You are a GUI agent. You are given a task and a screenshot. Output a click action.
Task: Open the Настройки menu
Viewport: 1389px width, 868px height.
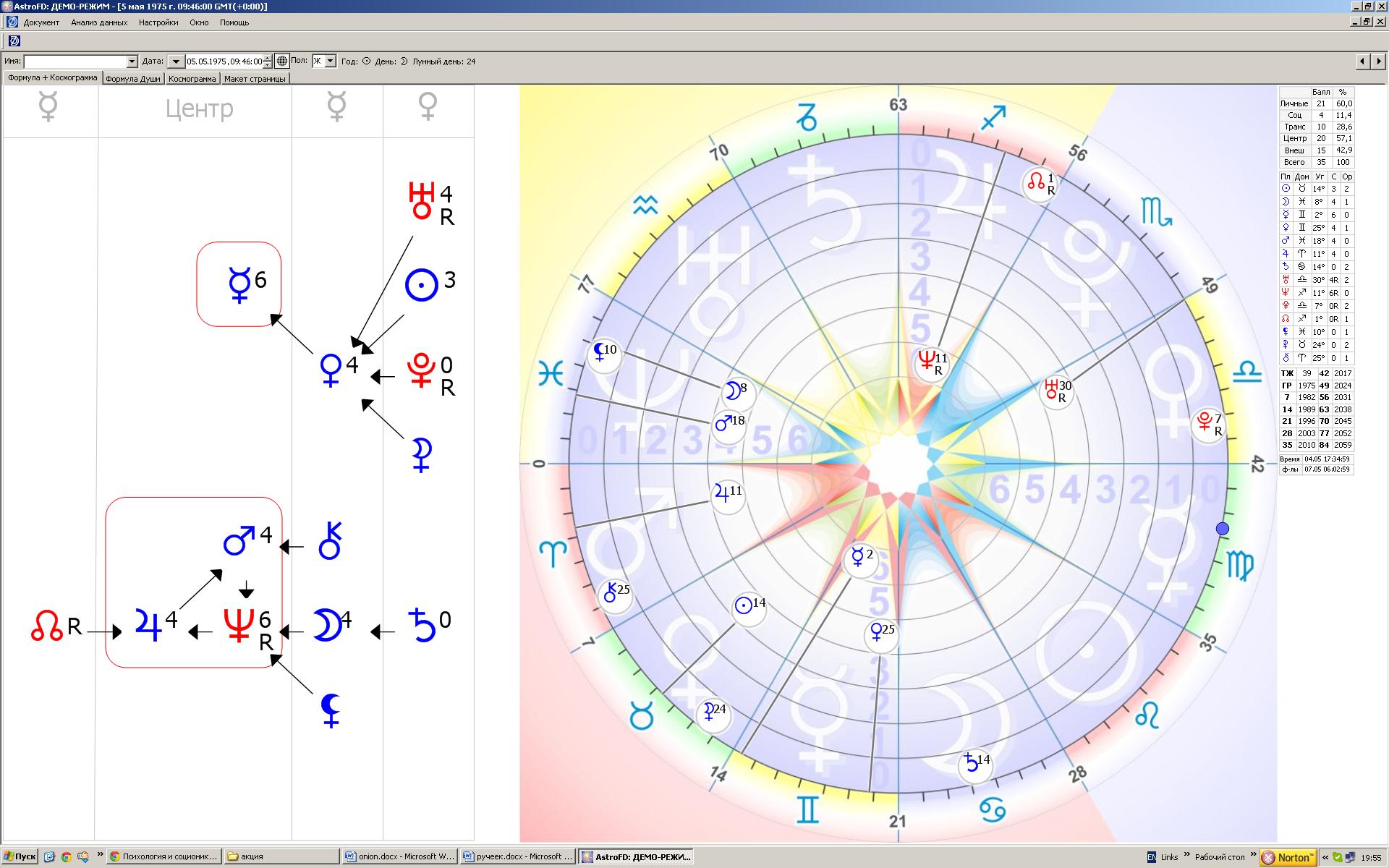pos(158,22)
